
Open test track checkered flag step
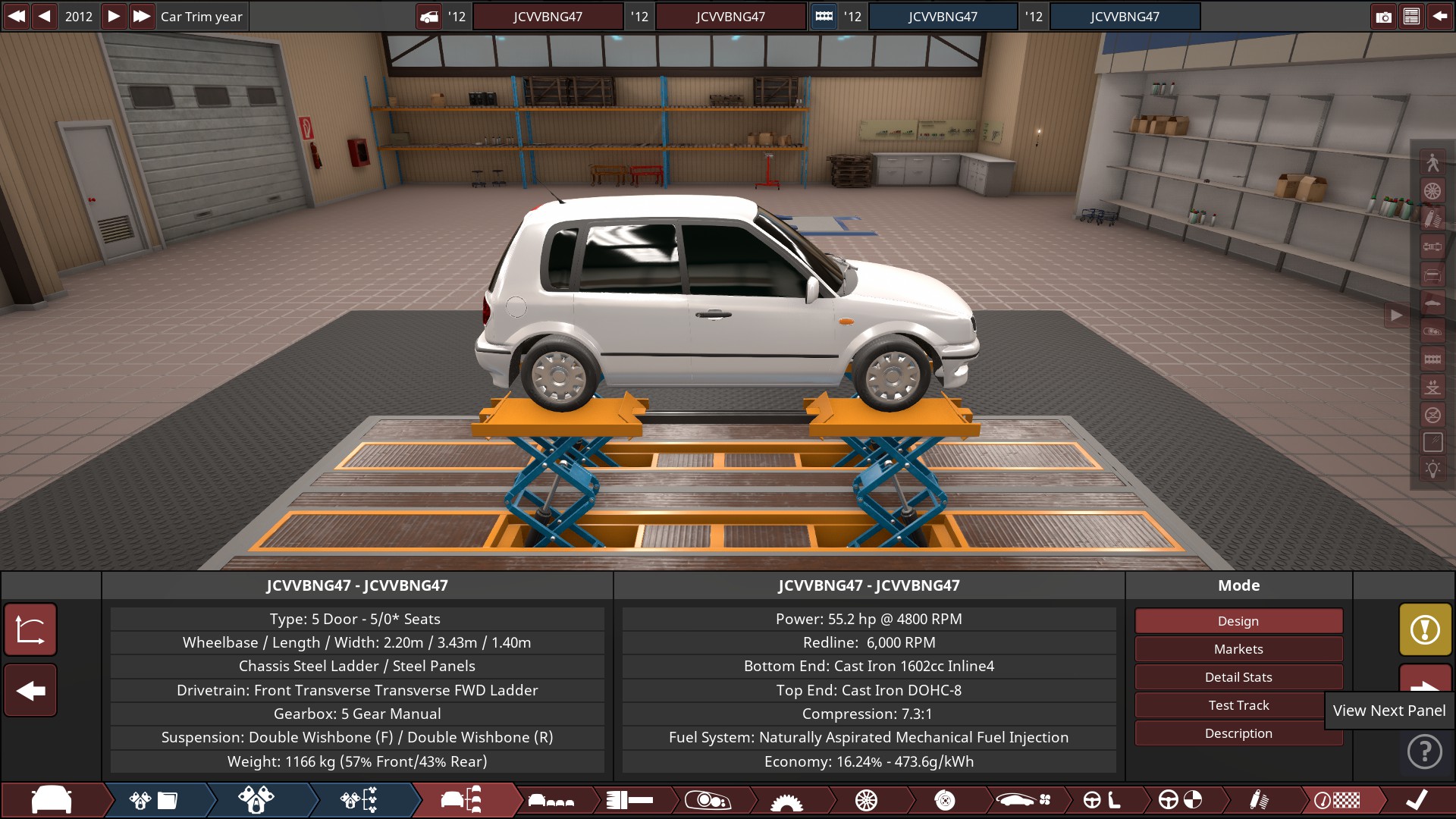pyautogui.click(x=1338, y=800)
